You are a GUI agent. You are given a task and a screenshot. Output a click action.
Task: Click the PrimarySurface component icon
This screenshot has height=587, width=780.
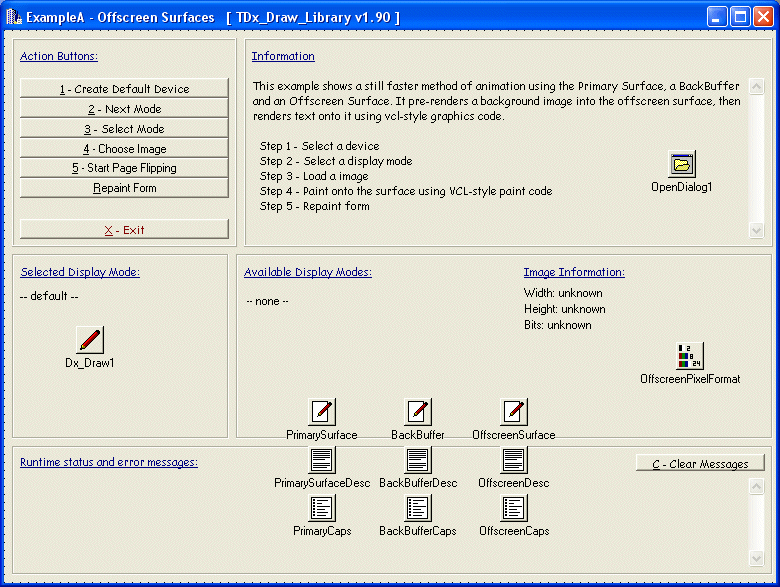click(x=322, y=411)
